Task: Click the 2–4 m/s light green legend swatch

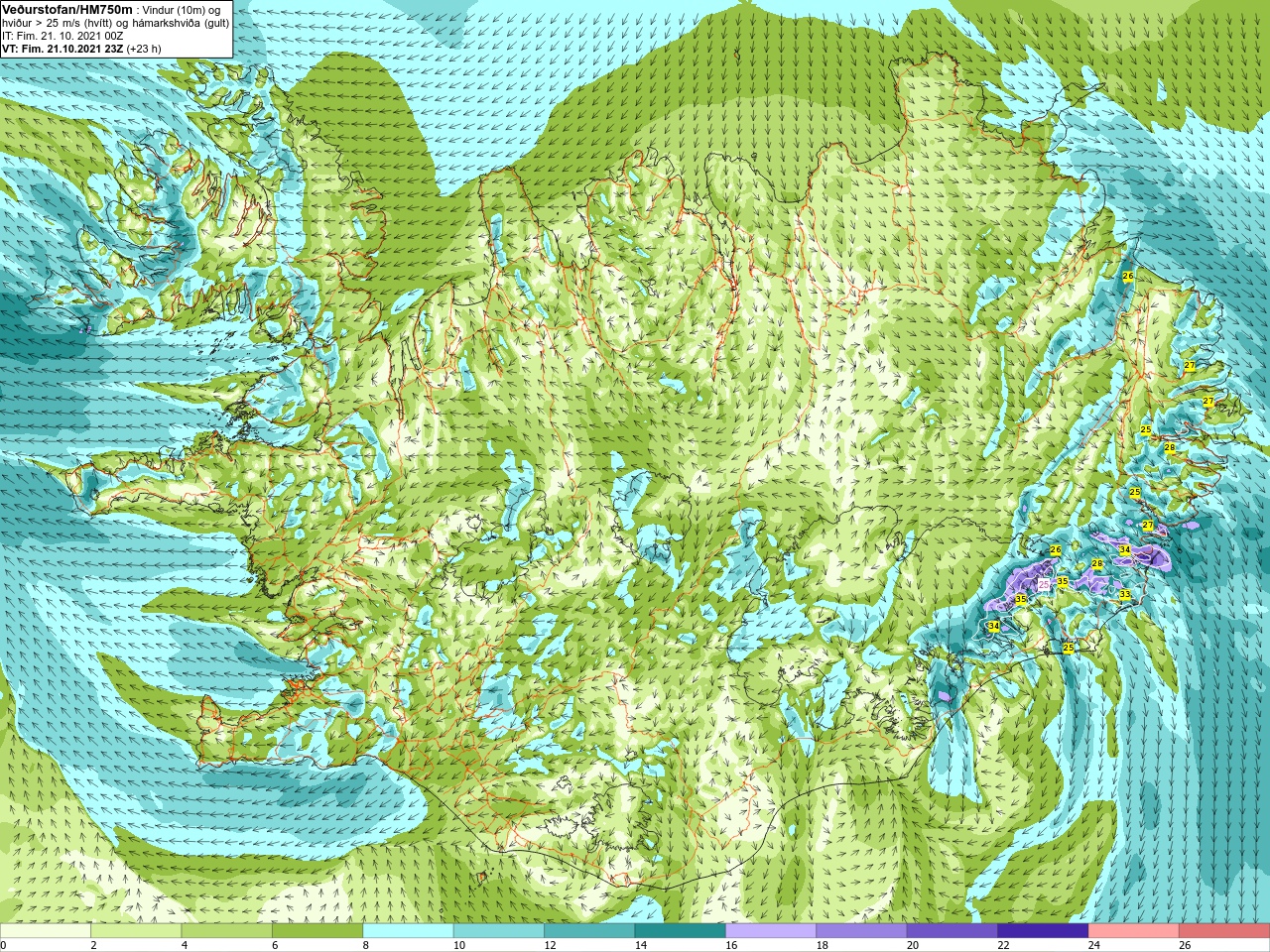Action: point(137,931)
